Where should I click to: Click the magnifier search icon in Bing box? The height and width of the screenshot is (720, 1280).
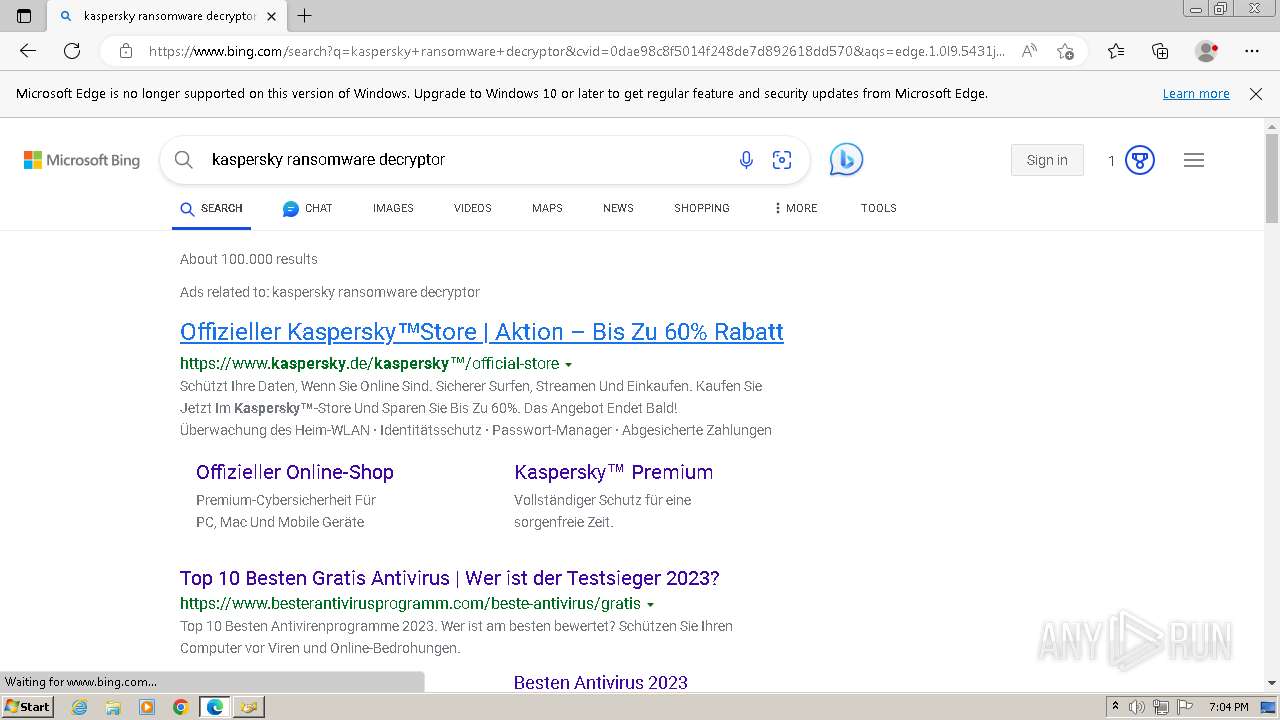tap(183, 160)
